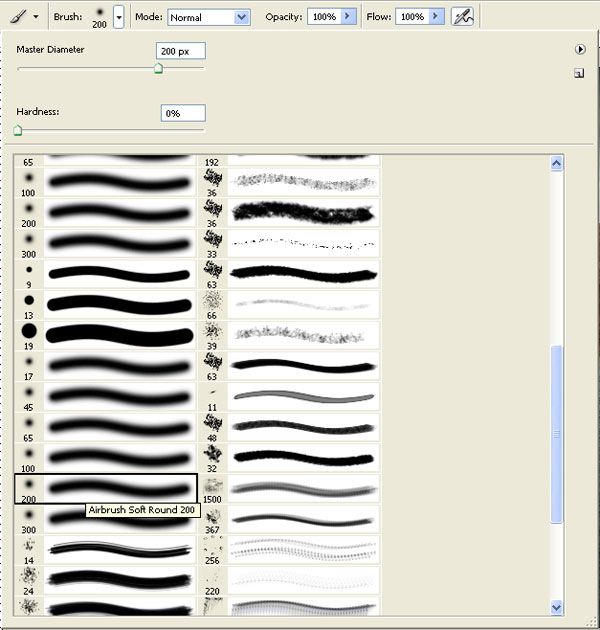Click the brush list scroll up arrow
Screen dimensions: 600x630
click(x=557, y=162)
